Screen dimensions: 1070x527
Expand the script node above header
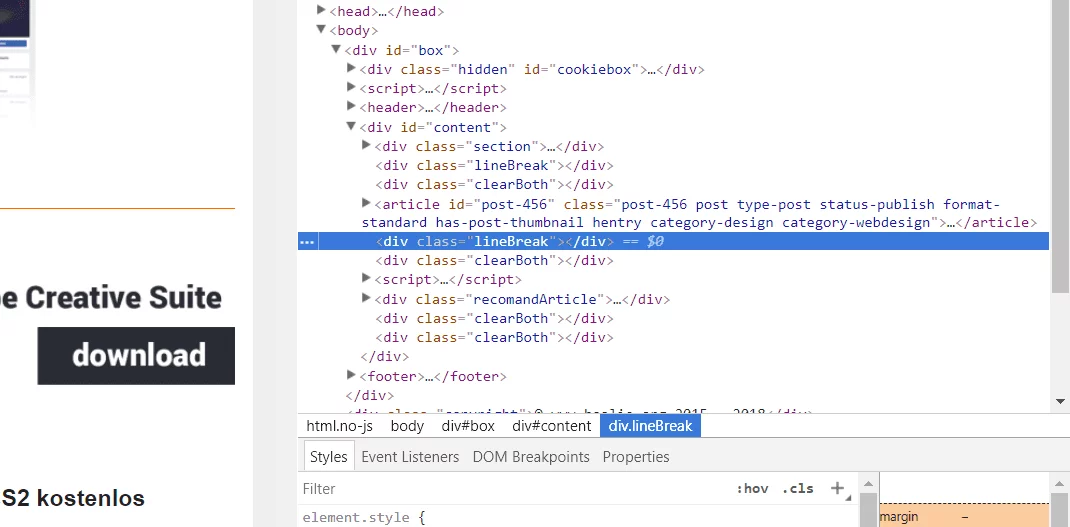(x=351, y=87)
